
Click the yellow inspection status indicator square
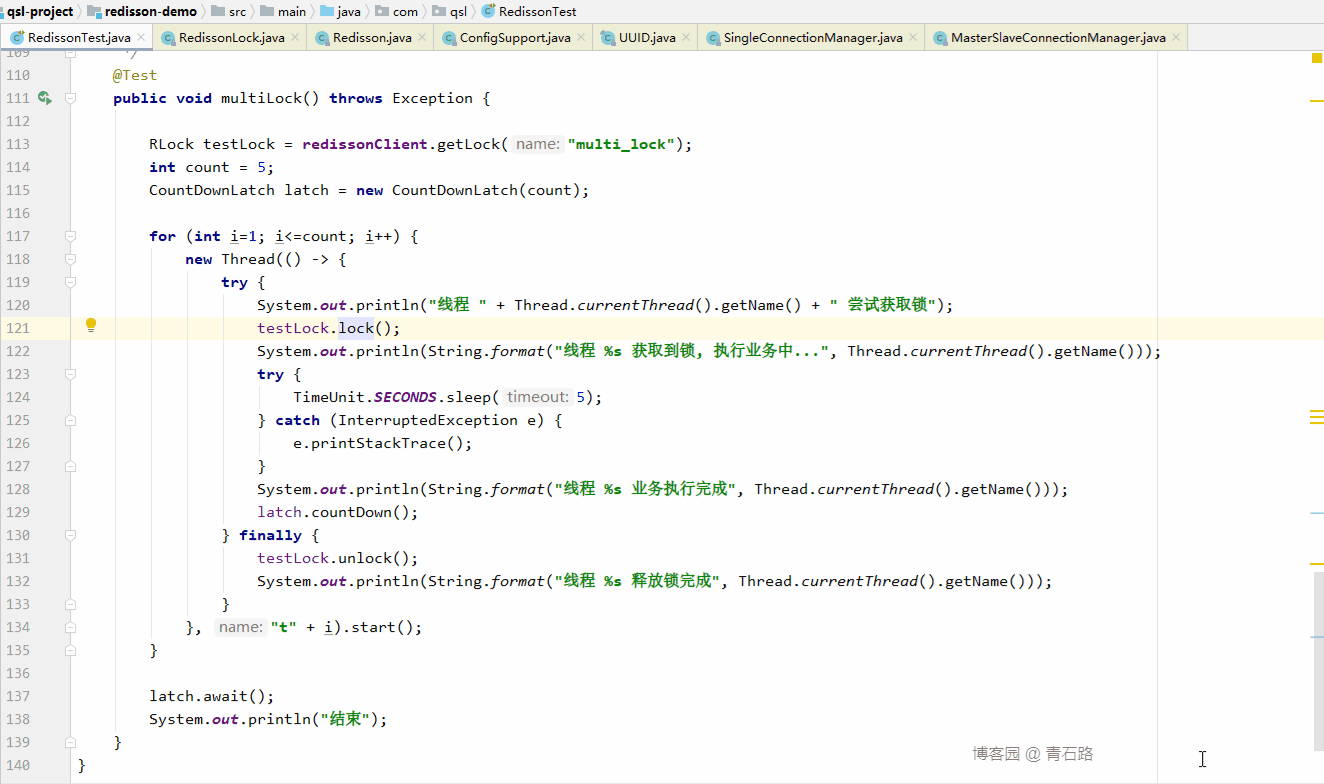pos(1317,58)
